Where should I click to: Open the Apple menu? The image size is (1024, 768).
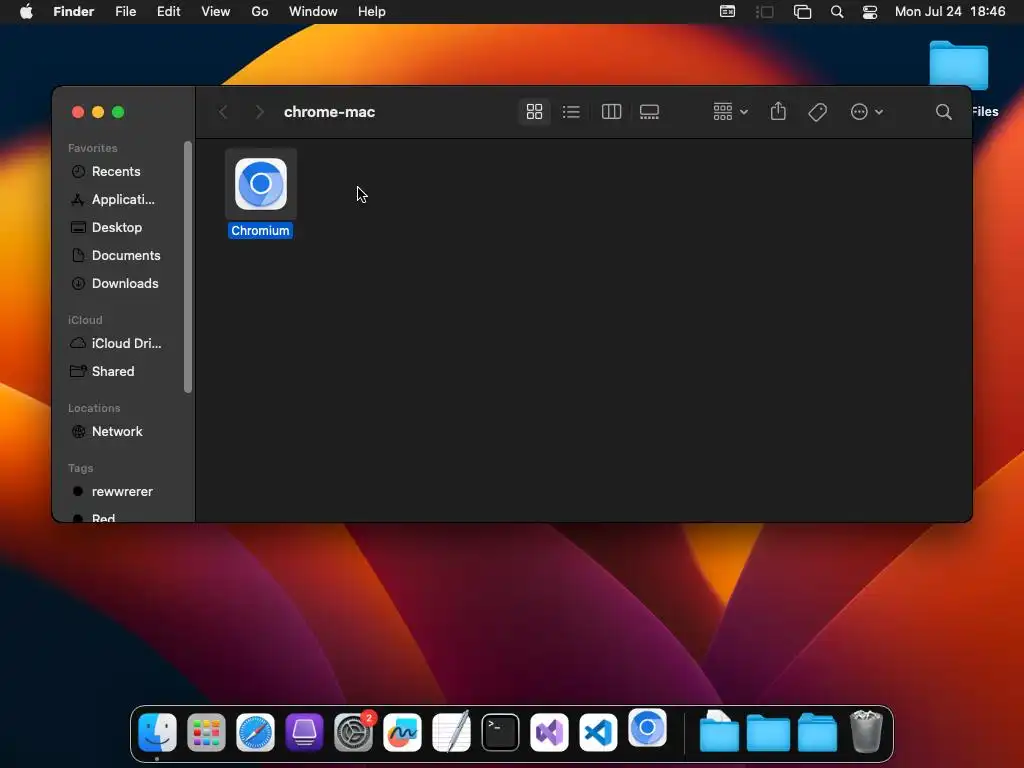(x=26, y=11)
